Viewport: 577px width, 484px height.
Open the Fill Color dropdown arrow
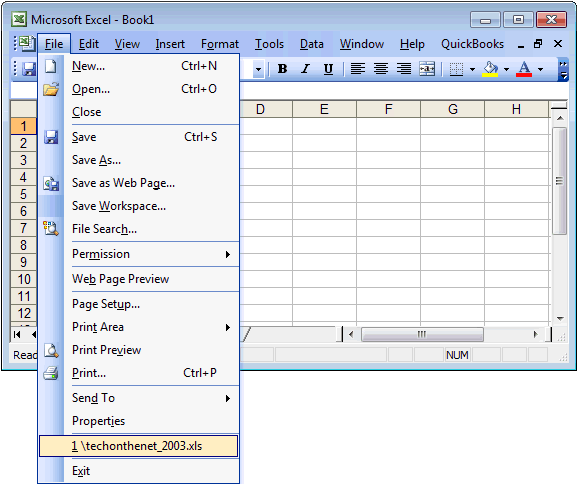pyautogui.click(x=506, y=69)
